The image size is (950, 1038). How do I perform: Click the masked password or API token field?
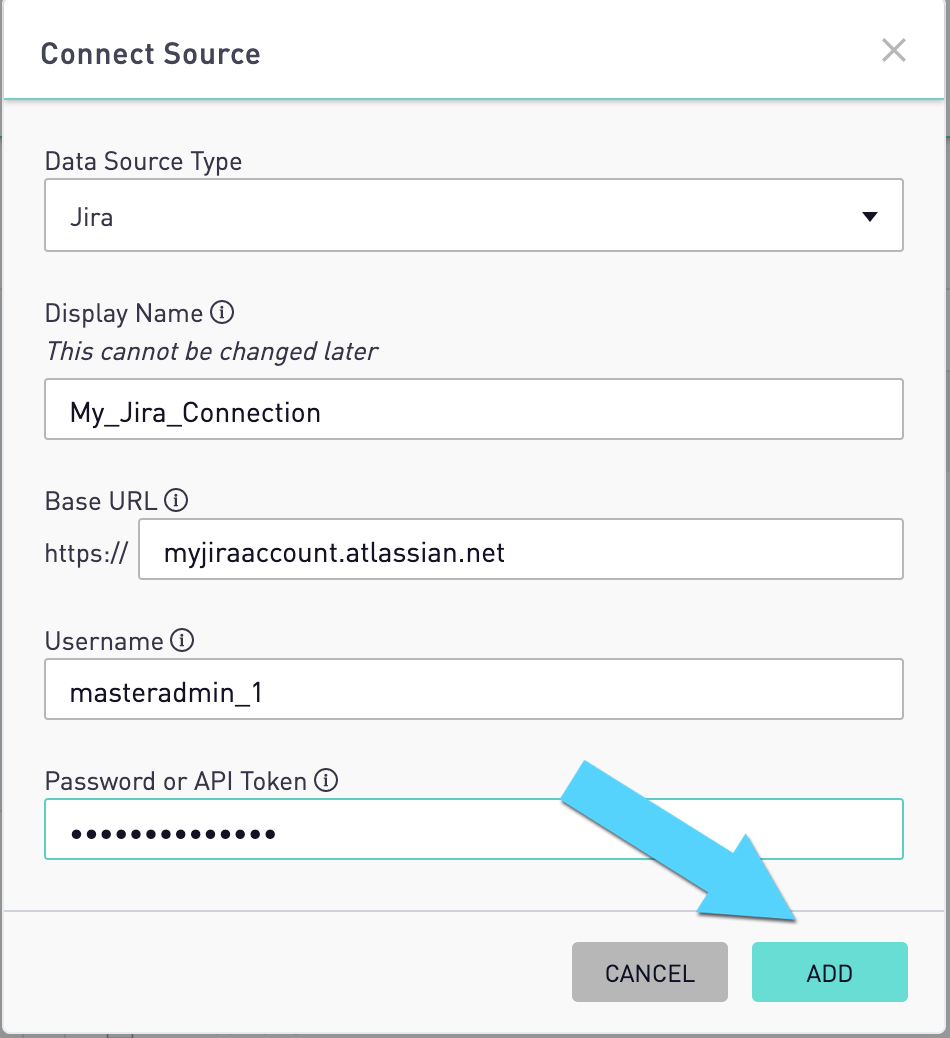click(474, 829)
